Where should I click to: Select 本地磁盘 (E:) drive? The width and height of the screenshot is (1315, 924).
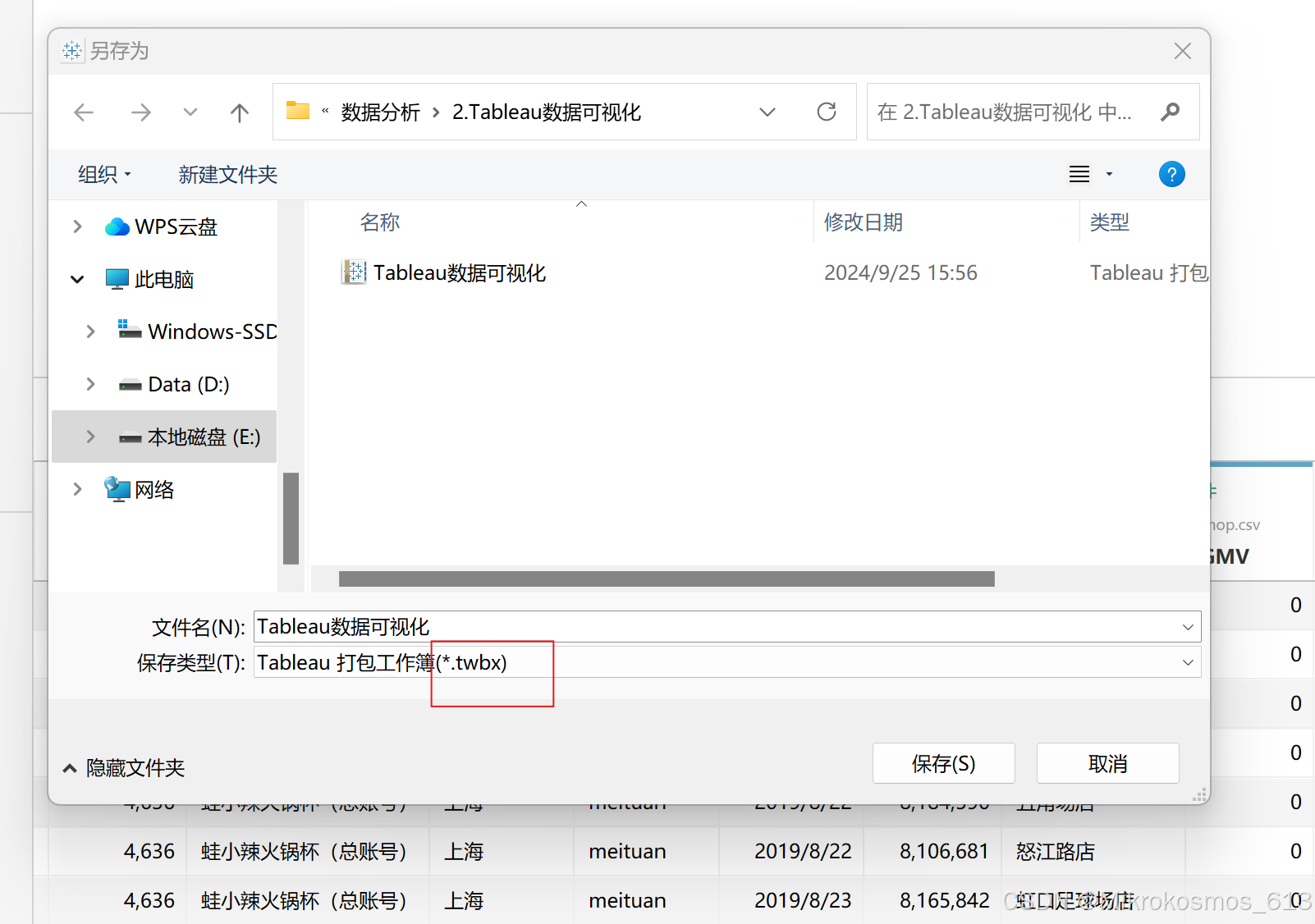pos(190,437)
